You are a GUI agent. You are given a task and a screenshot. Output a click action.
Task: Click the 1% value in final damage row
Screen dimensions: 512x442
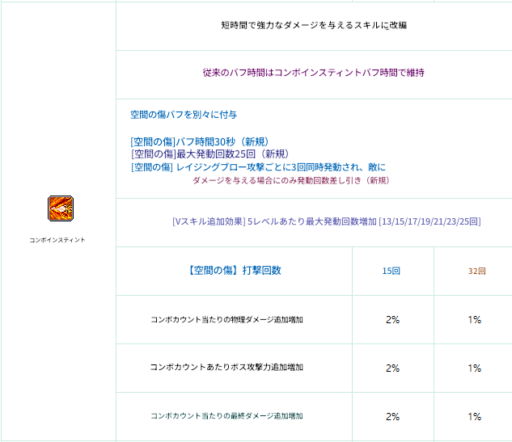[475, 417]
